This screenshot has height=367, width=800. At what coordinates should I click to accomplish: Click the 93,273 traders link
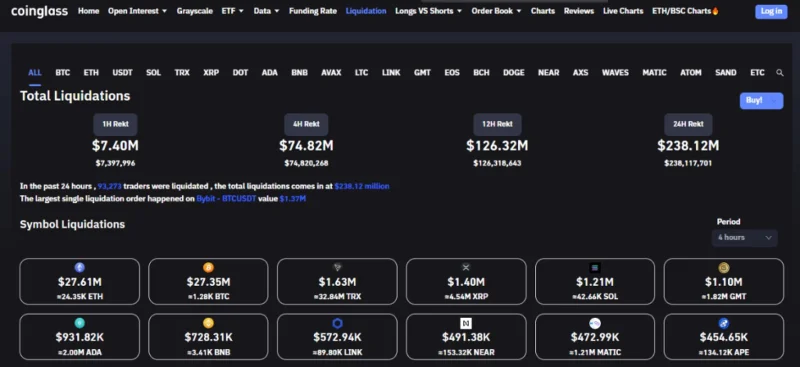[110, 186]
